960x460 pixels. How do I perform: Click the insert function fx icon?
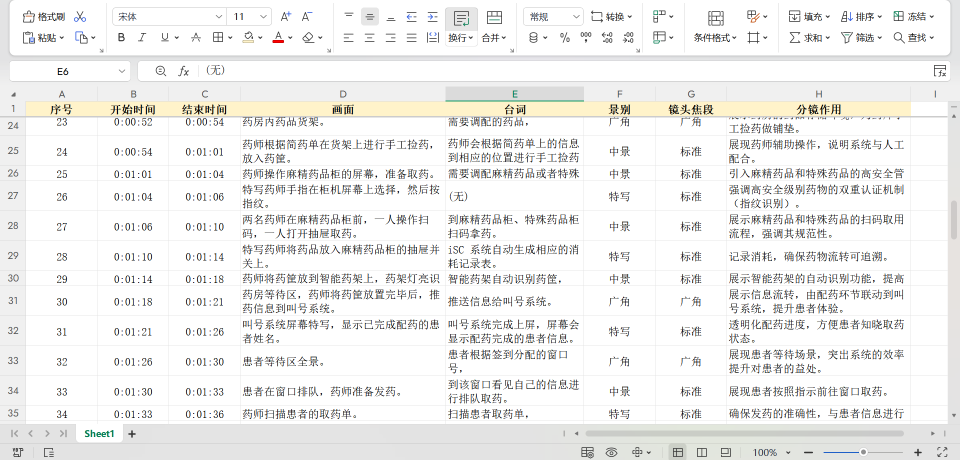[x=184, y=71]
